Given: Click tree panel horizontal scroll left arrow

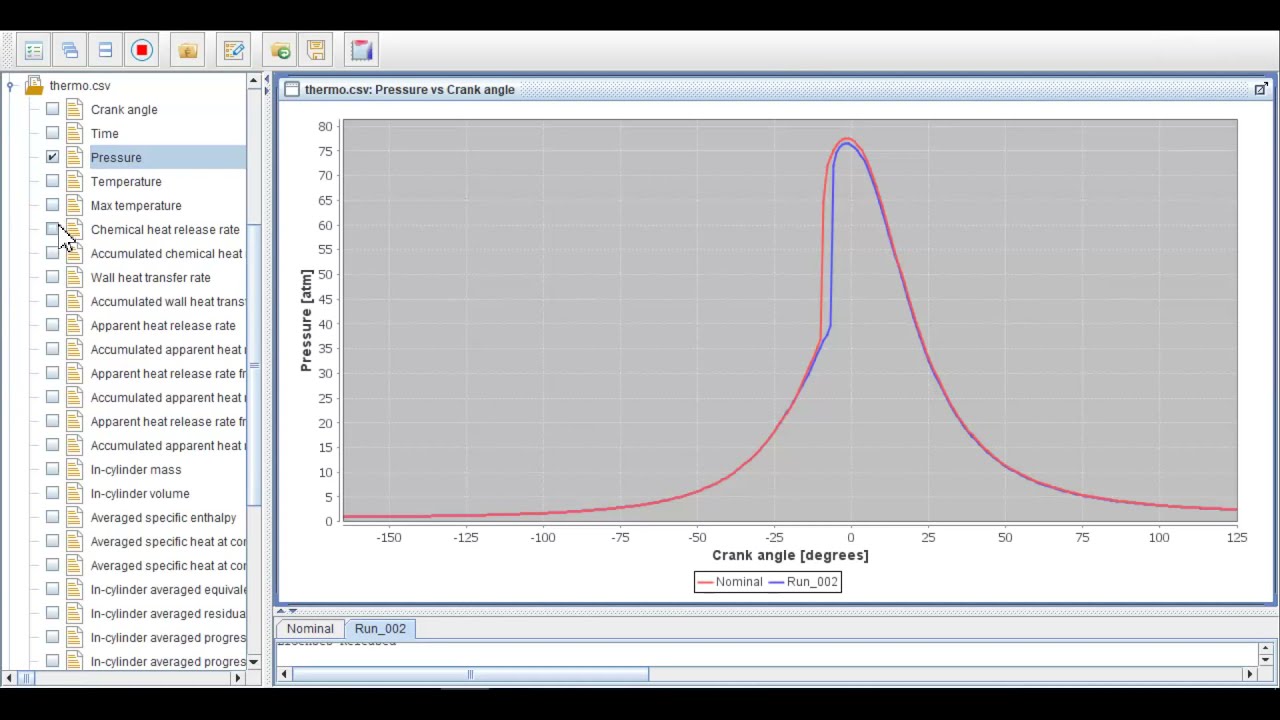Looking at the screenshot, I should pyautogui.click(x=8, y=678).
